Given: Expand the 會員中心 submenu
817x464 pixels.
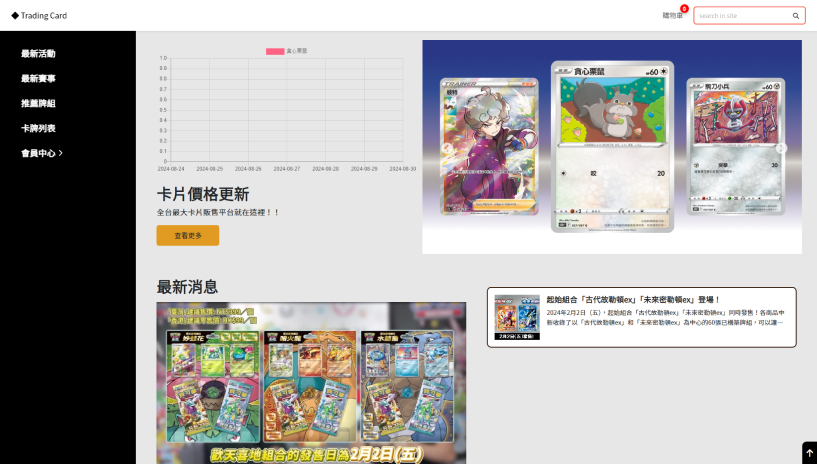Looking at the screenshot, I should [42, 153].
